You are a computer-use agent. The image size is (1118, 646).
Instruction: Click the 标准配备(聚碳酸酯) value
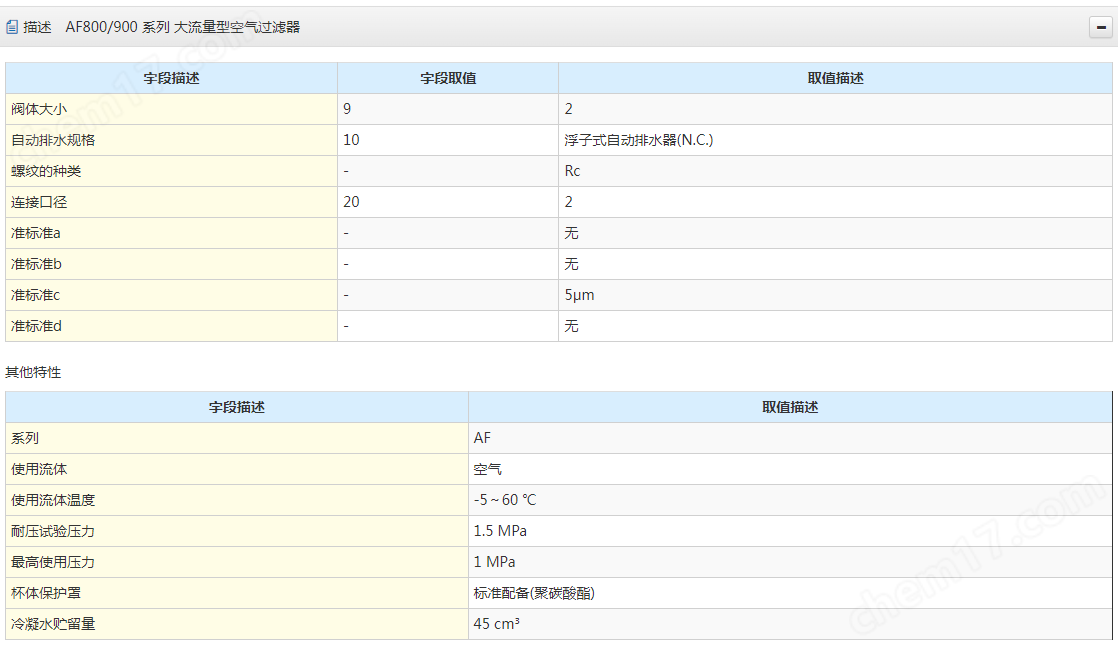pyautogui.click(x=534, y=593)
